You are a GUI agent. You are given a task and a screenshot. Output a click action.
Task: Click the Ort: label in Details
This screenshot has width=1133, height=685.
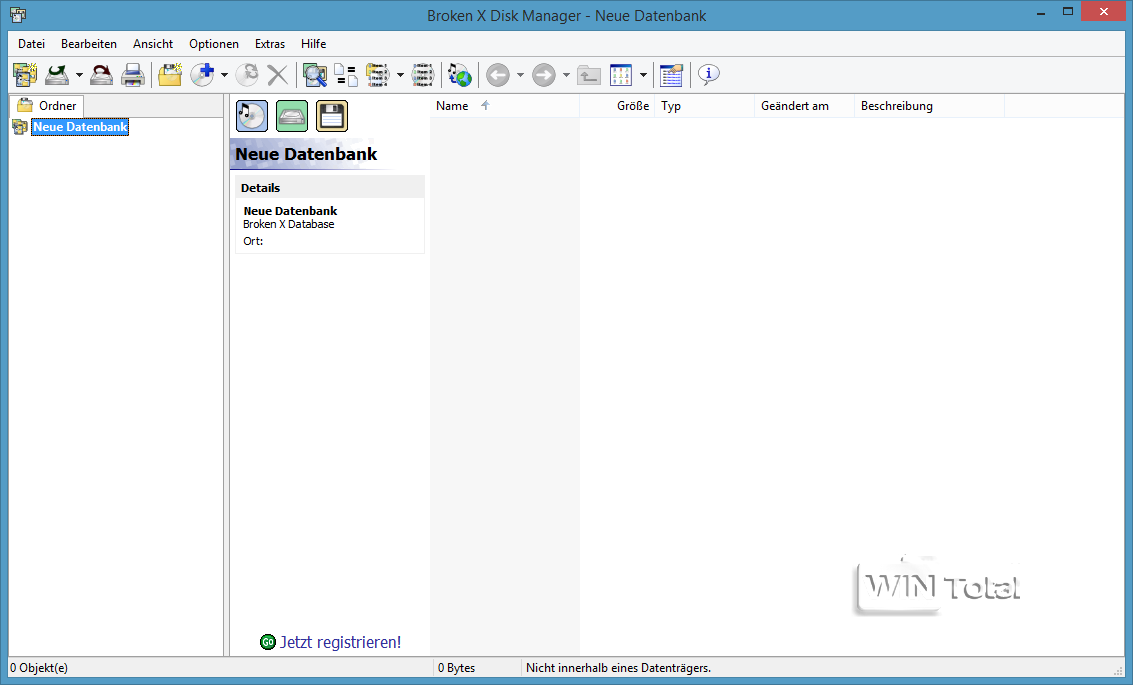pyautogui.click(x=253, y=241)
